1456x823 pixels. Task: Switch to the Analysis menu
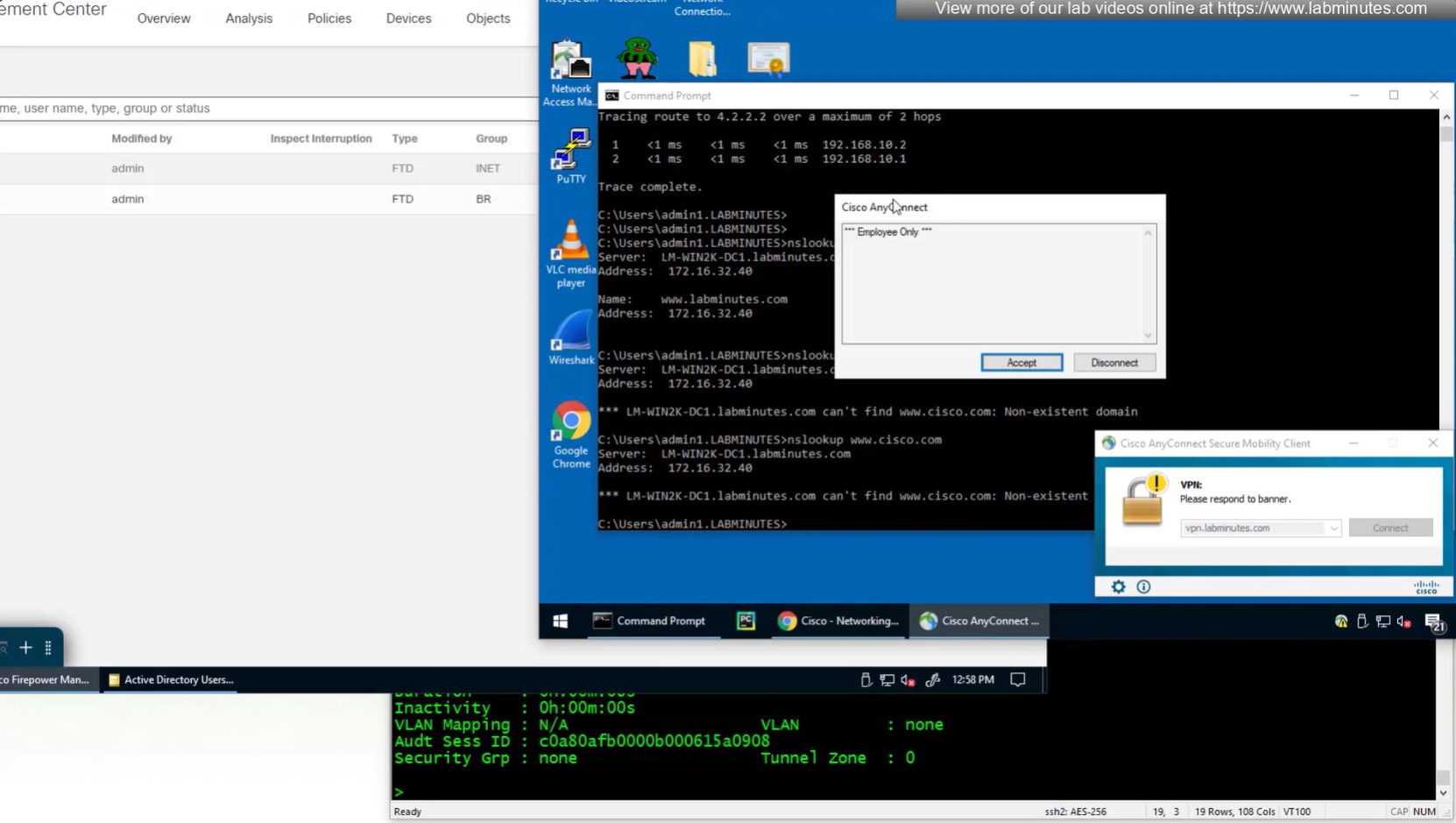249,18
